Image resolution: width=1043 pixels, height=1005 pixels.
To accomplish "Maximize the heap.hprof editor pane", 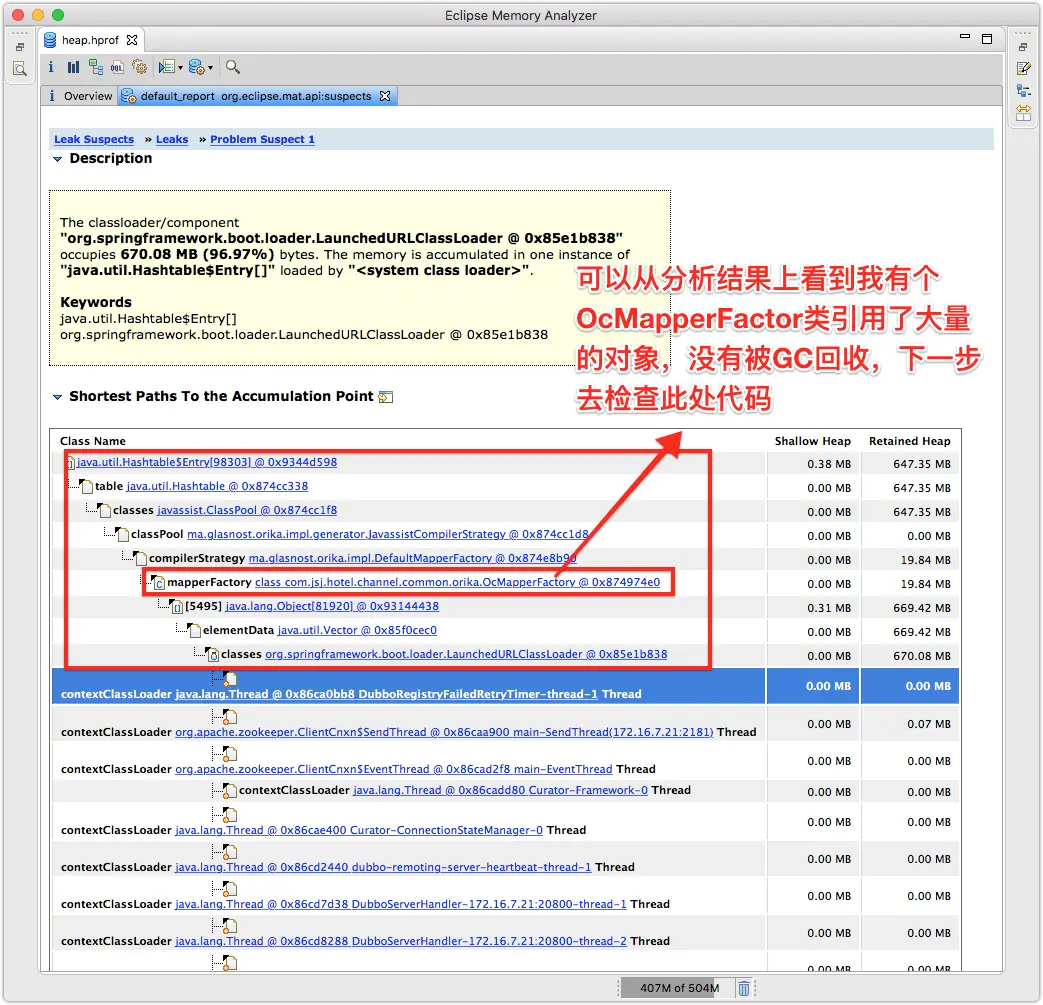I will 987,39.
